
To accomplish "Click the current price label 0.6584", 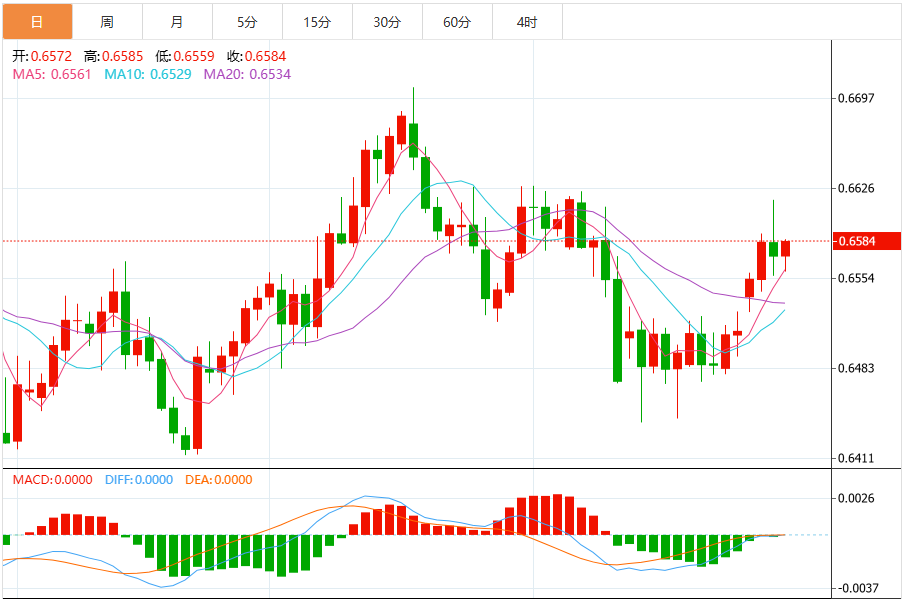I will pyautogui.click(x=866, y=241).
